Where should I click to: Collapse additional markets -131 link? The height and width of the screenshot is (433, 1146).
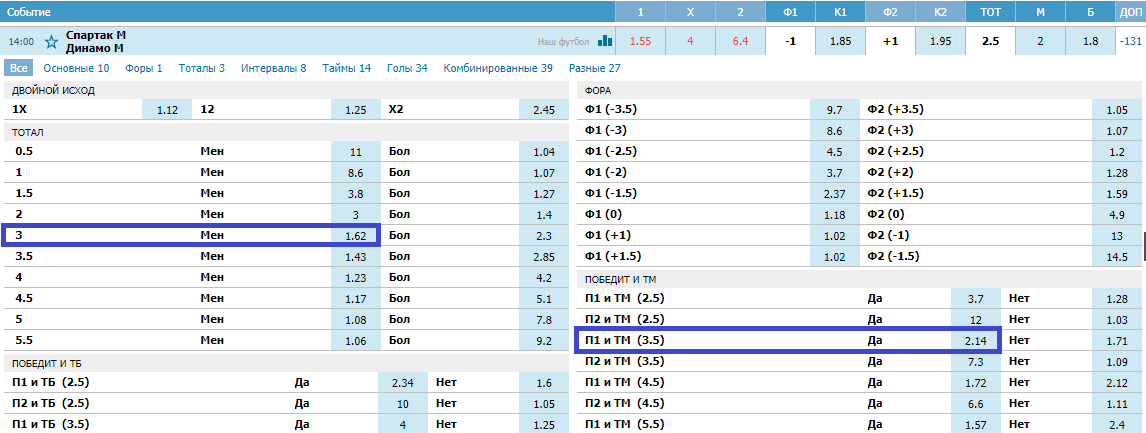pyautogui.click(x=1131, y=42)
